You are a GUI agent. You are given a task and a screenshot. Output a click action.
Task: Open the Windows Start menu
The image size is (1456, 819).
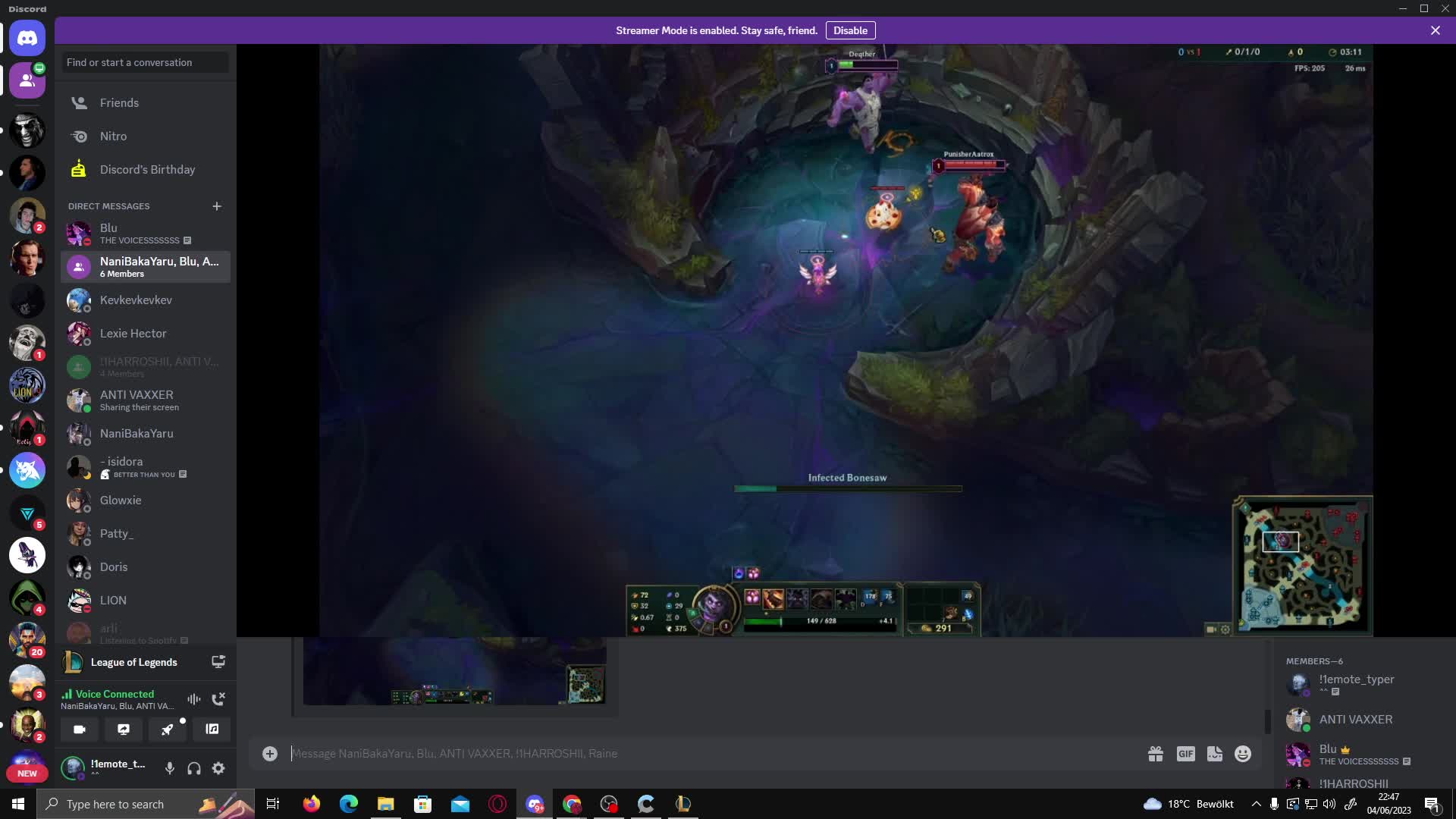(18, 804)
